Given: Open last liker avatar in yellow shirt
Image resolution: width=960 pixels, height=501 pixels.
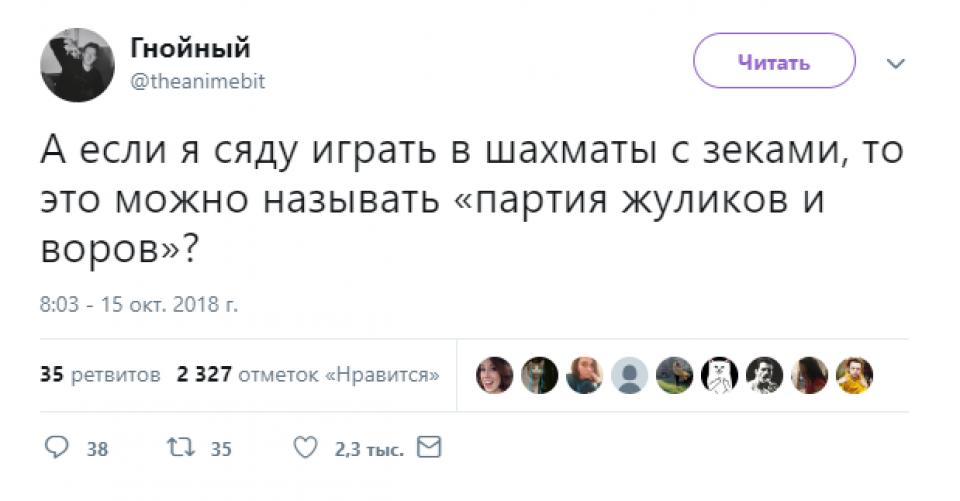Looking at the screenshot, I should click(x=855, y=375).
